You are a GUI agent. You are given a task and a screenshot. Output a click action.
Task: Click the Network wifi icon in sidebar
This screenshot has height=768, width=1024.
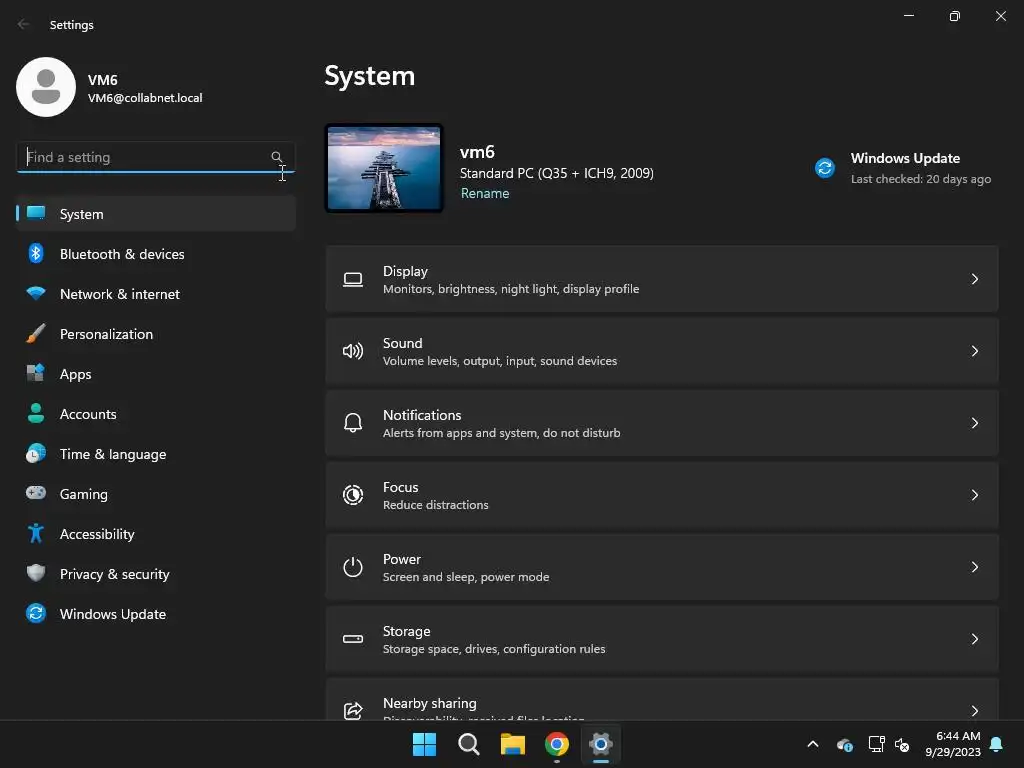36,293
